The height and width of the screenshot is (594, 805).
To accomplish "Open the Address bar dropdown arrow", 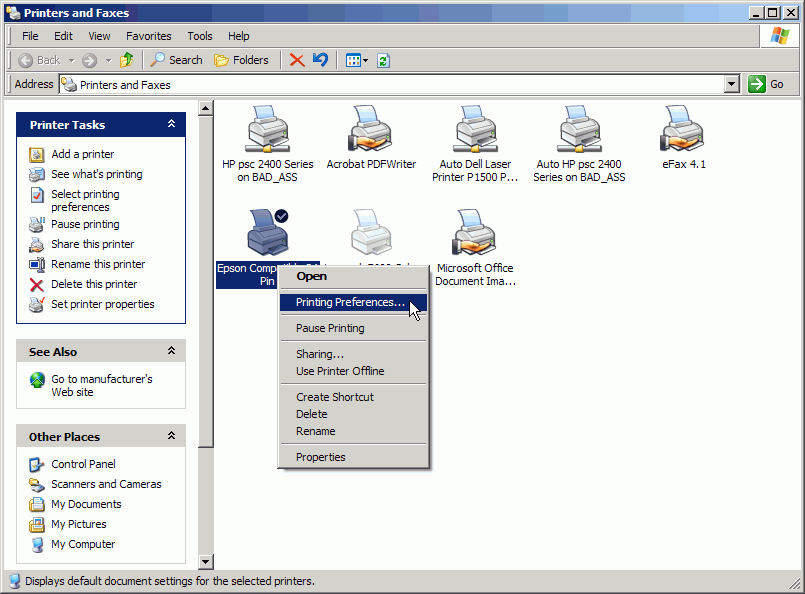I will [732, 84].
